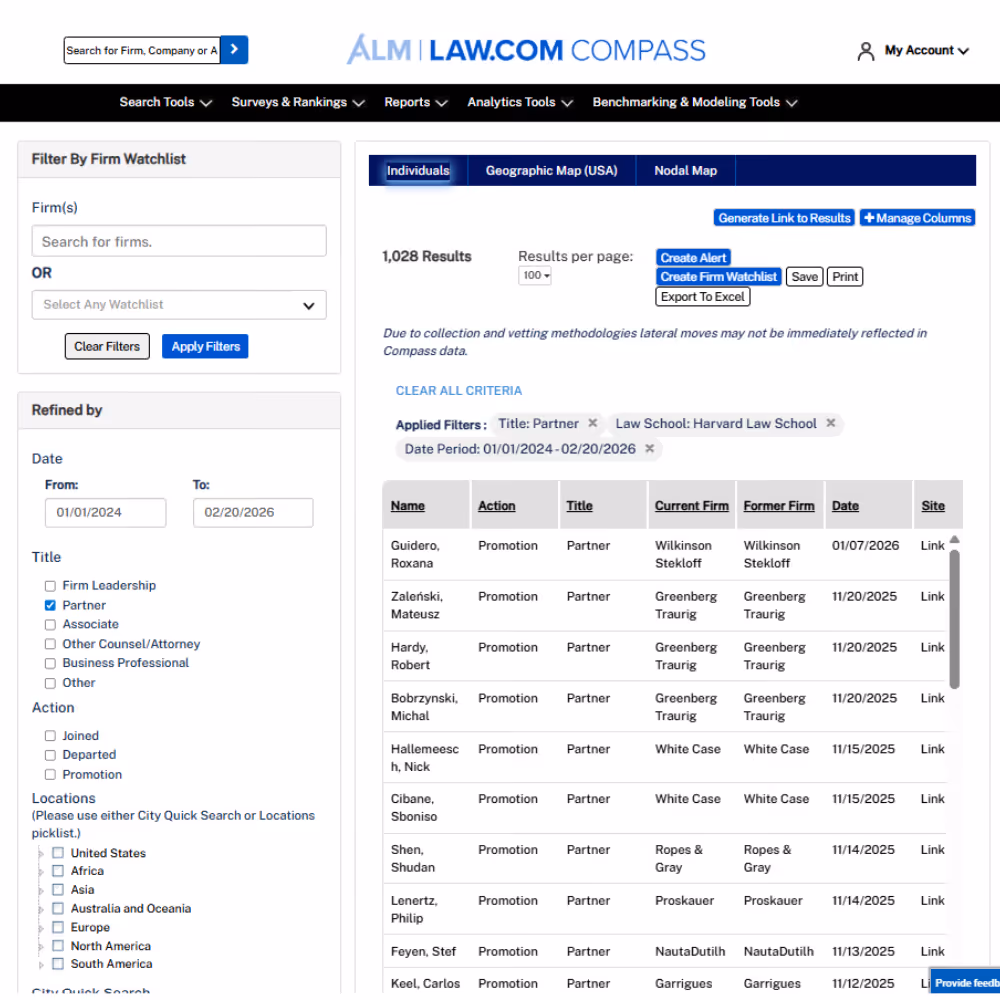Screen dimensions: 1000x1000
Task: Expand the Europe locations tree
Action: click(41, 927)
